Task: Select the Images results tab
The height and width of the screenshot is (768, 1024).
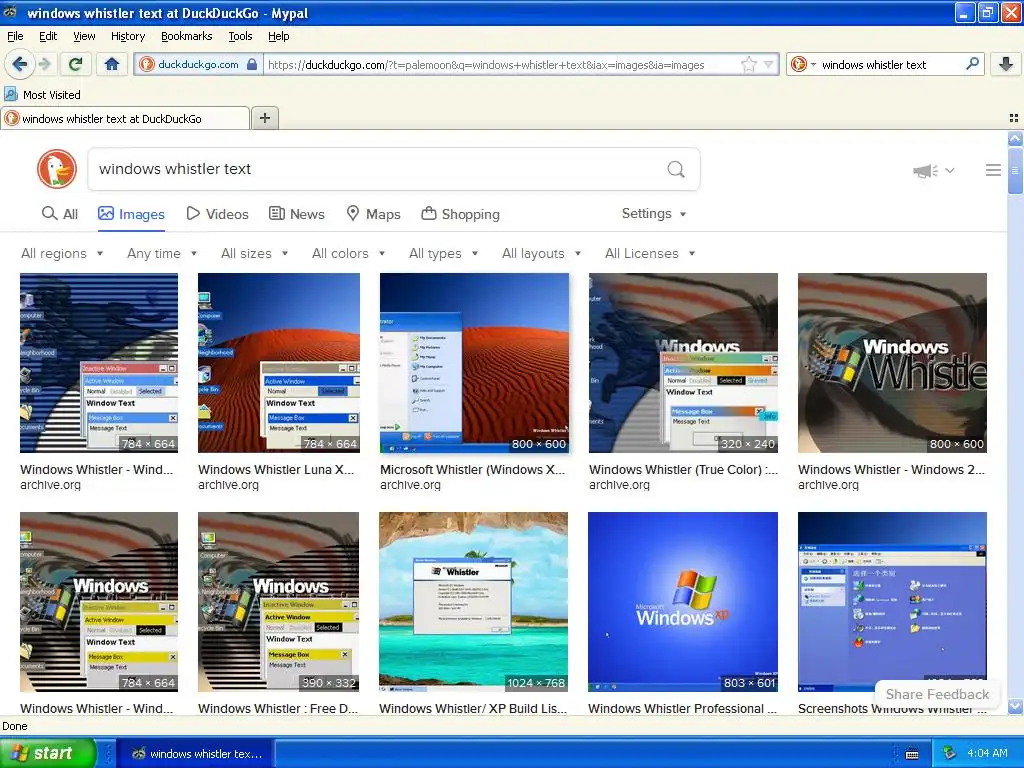Action: pos(131,214)
